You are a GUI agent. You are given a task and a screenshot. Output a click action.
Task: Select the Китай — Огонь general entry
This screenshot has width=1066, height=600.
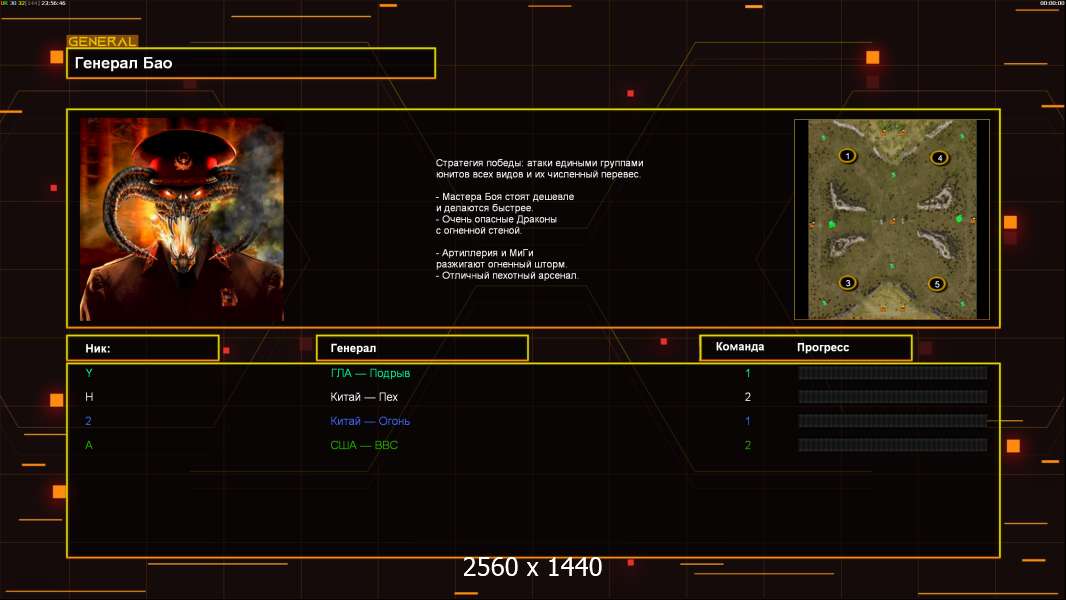(370, 421)
